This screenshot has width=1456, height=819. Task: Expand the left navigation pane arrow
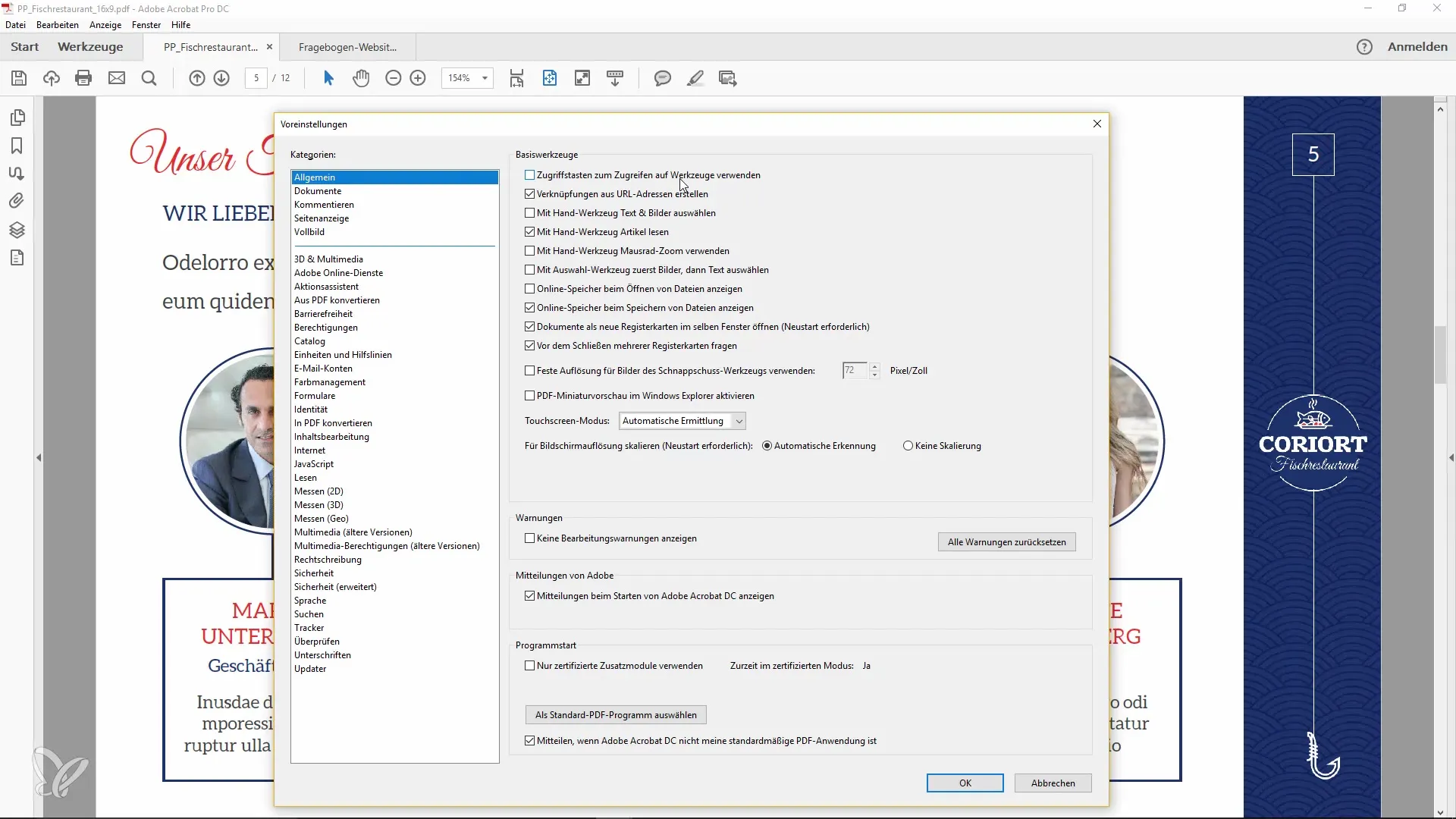[x=39, y=458]
